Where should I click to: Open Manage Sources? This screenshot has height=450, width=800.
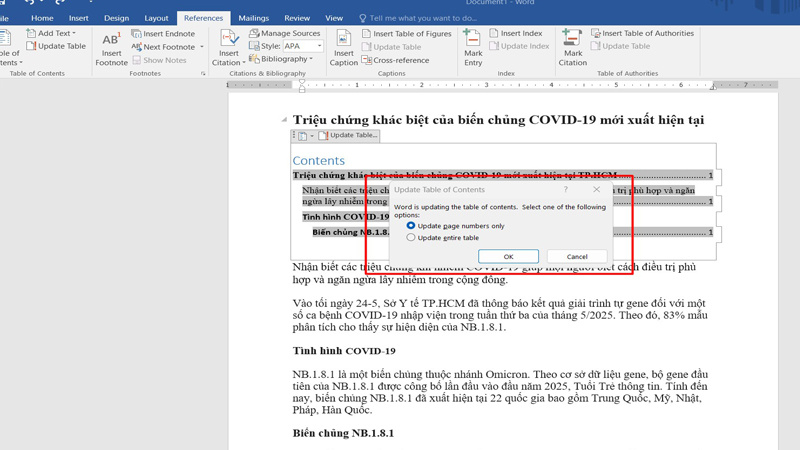click(x=285, y=33)
